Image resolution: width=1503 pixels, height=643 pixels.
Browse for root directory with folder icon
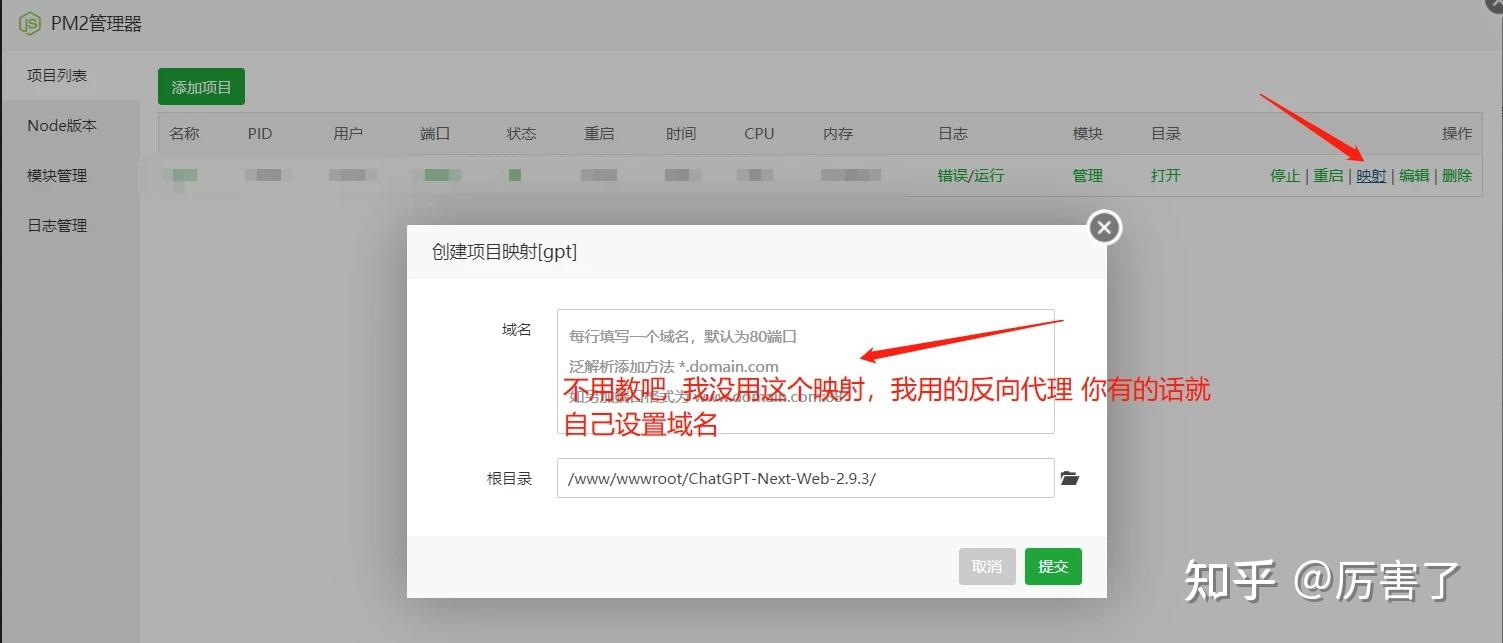(1070, 478)
